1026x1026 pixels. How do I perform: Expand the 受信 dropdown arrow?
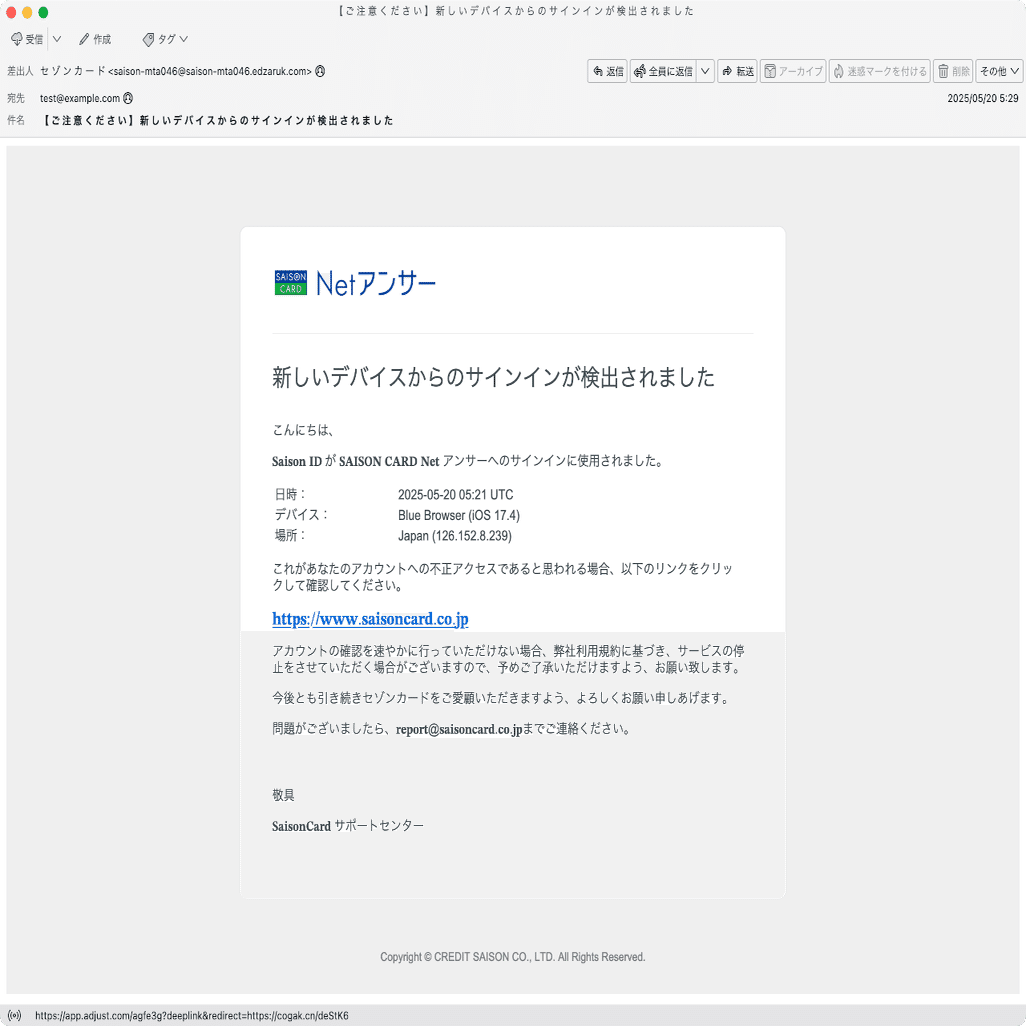tap(56, 39)
